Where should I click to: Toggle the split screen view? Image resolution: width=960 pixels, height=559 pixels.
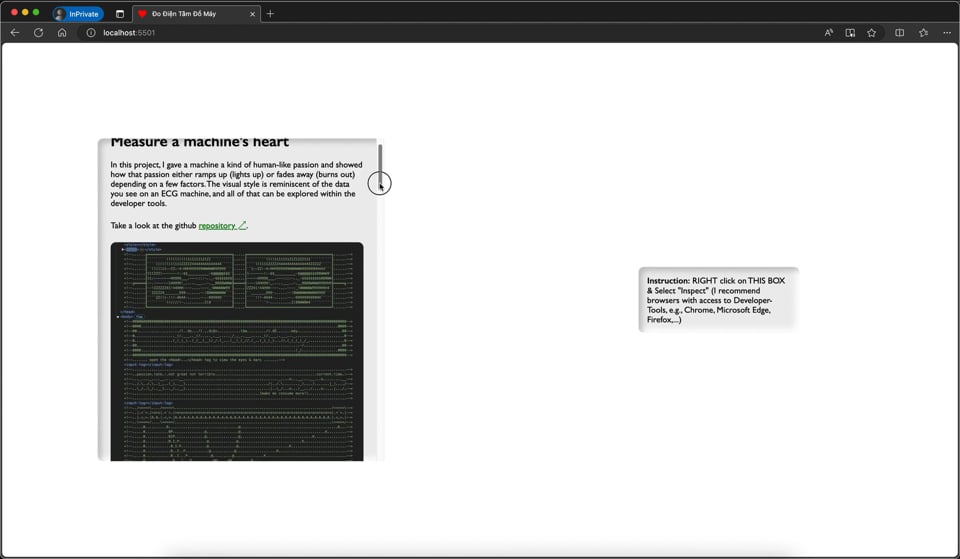(899, 32)
